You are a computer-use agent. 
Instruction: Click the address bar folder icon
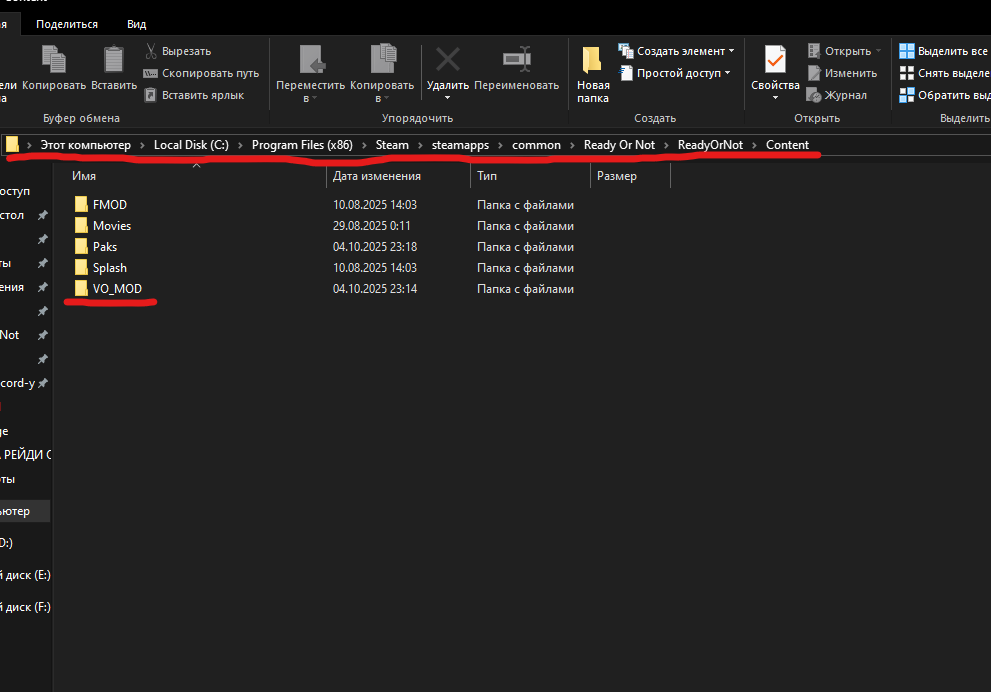(x=13, y=145)
